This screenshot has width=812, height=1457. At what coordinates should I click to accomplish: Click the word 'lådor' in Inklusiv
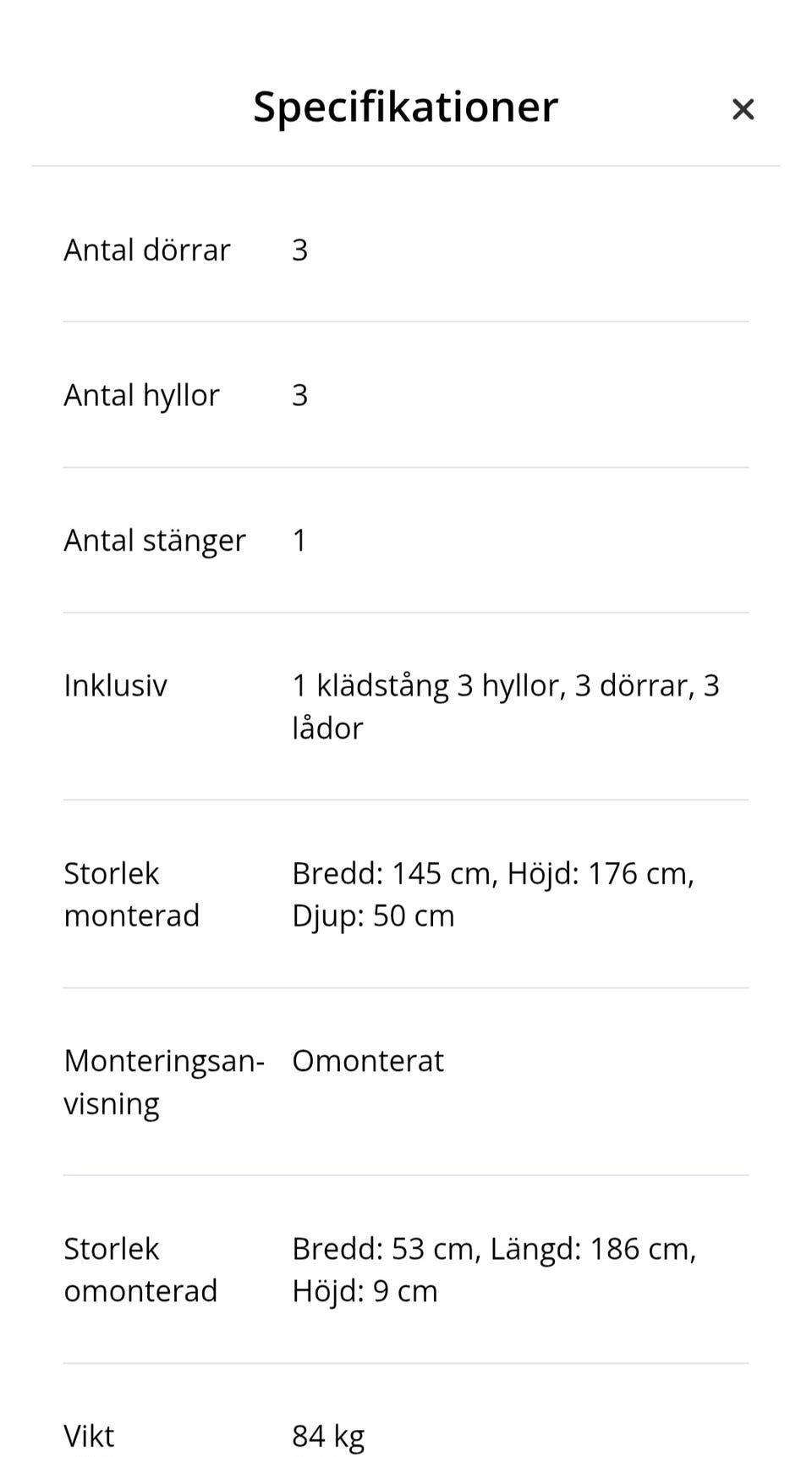(327, 728)
